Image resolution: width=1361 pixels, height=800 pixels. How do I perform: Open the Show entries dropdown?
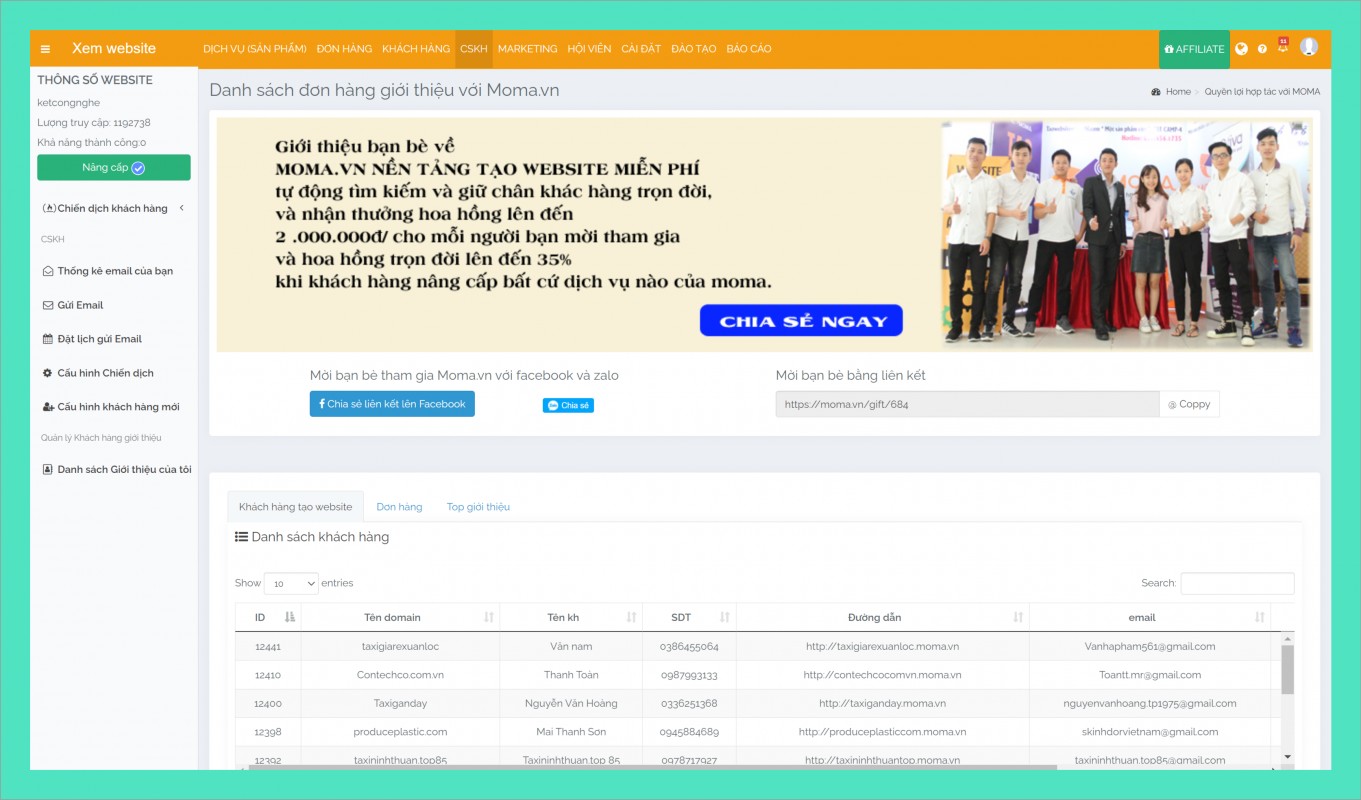coord(291,583)
